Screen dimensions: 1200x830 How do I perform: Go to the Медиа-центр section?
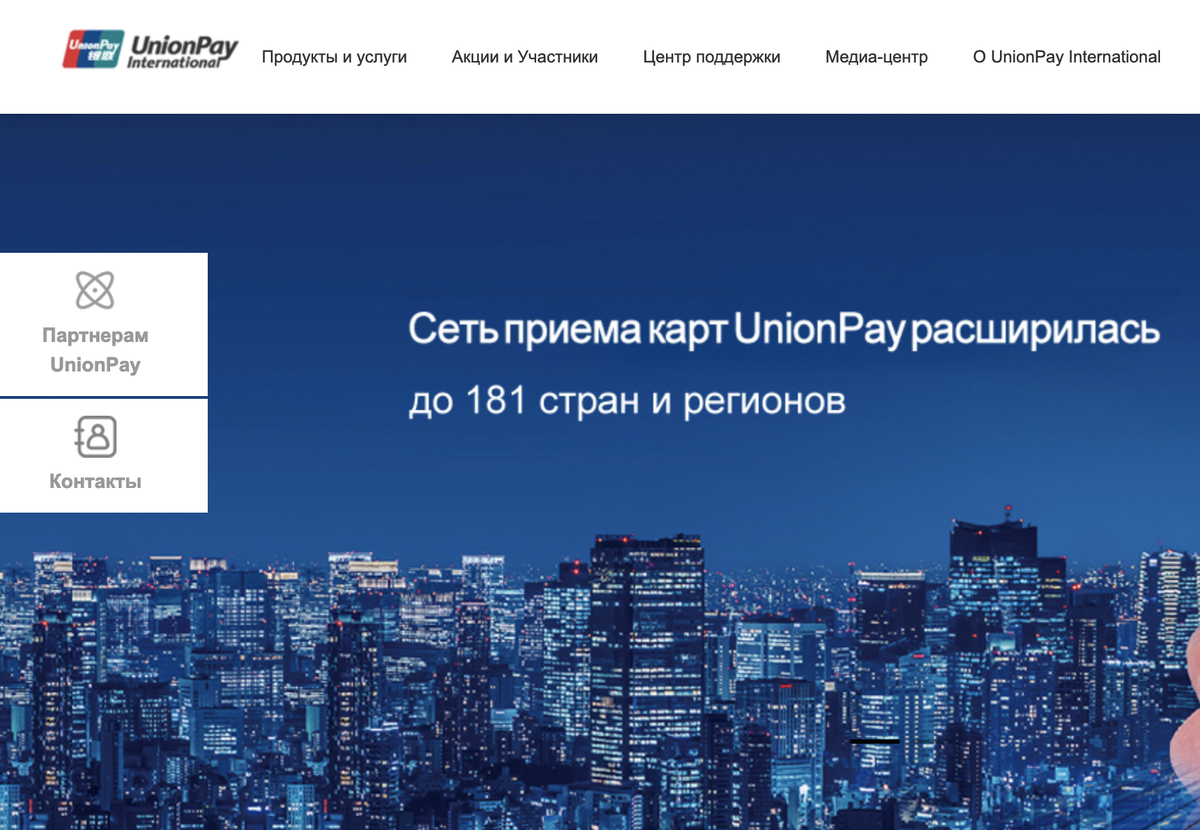[876, 57]
